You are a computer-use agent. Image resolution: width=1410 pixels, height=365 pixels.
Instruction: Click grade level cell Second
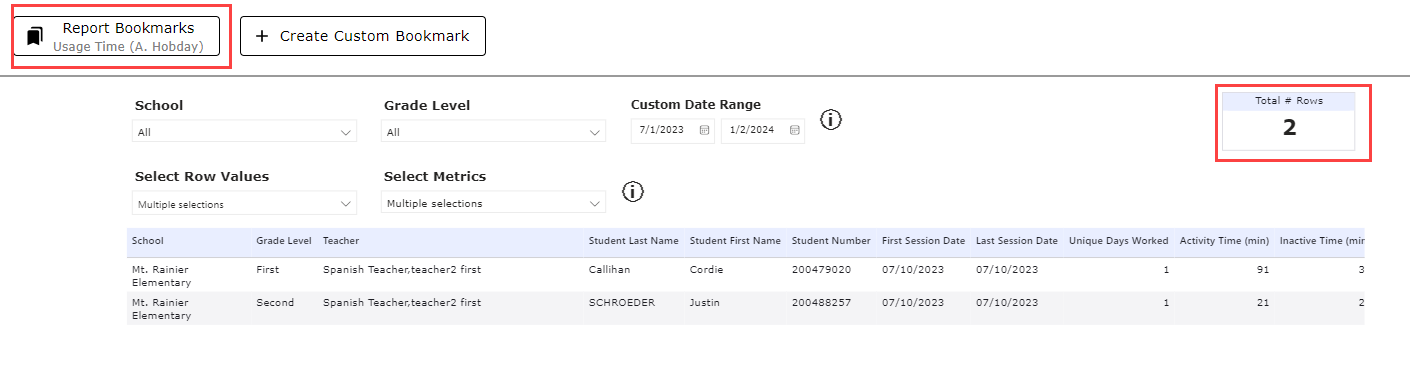(x=275, y=303)
